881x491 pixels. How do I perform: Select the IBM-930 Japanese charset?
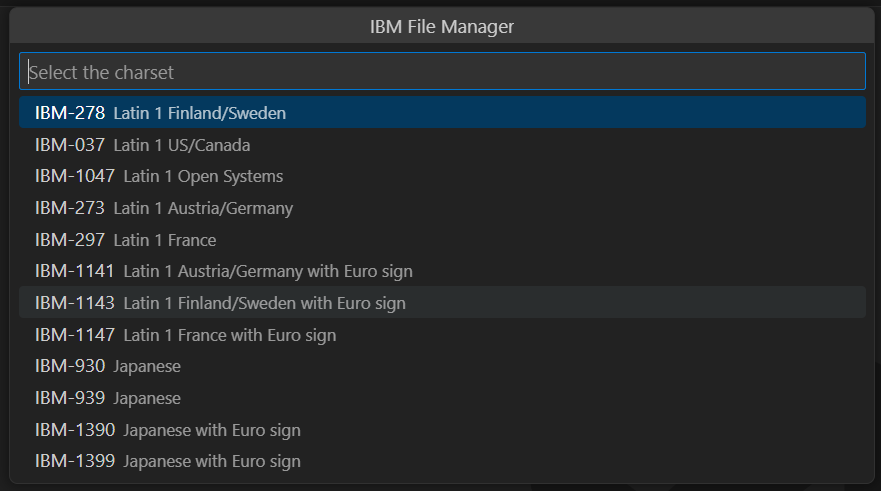(441, 366)
